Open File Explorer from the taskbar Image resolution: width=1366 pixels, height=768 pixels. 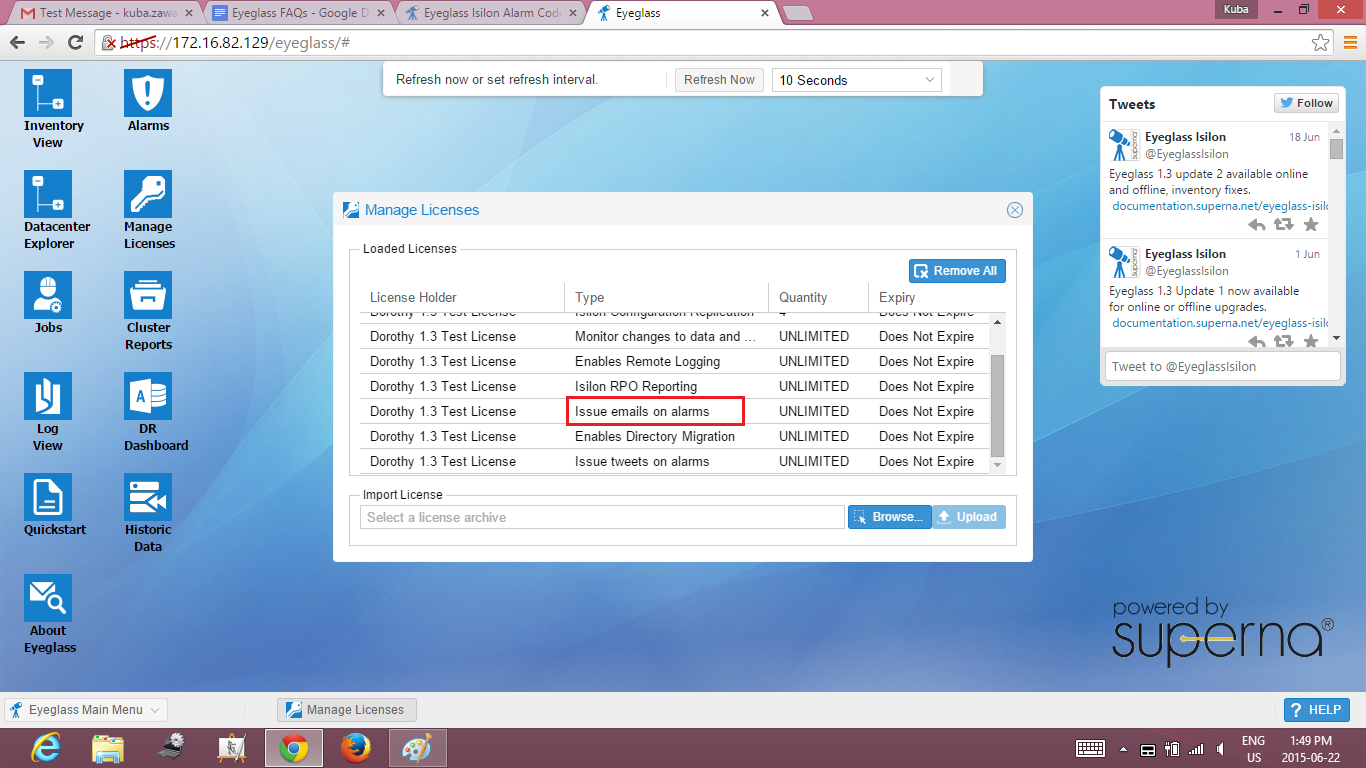click(x=108, y=748)
